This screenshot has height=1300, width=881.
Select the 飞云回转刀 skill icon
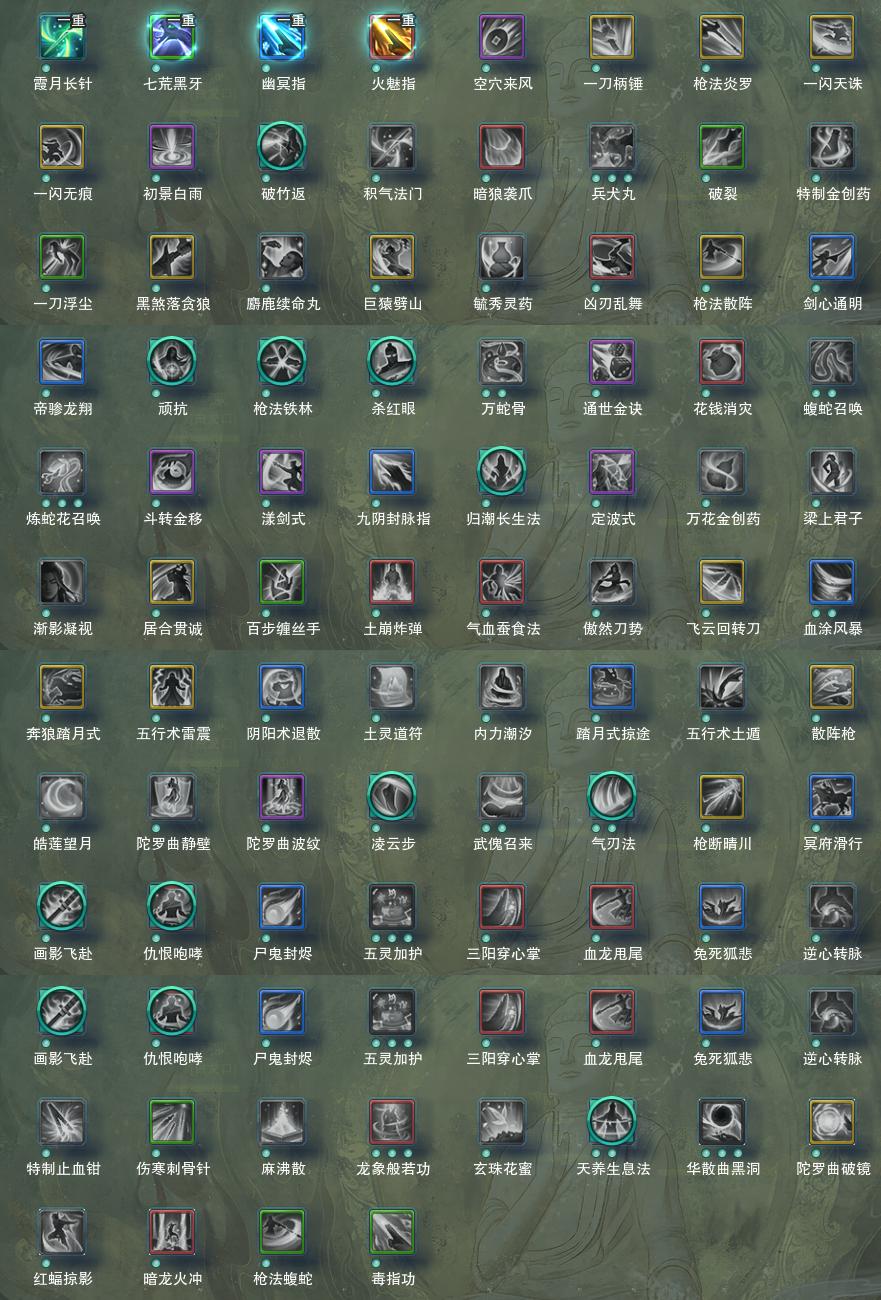pos(722,582)
